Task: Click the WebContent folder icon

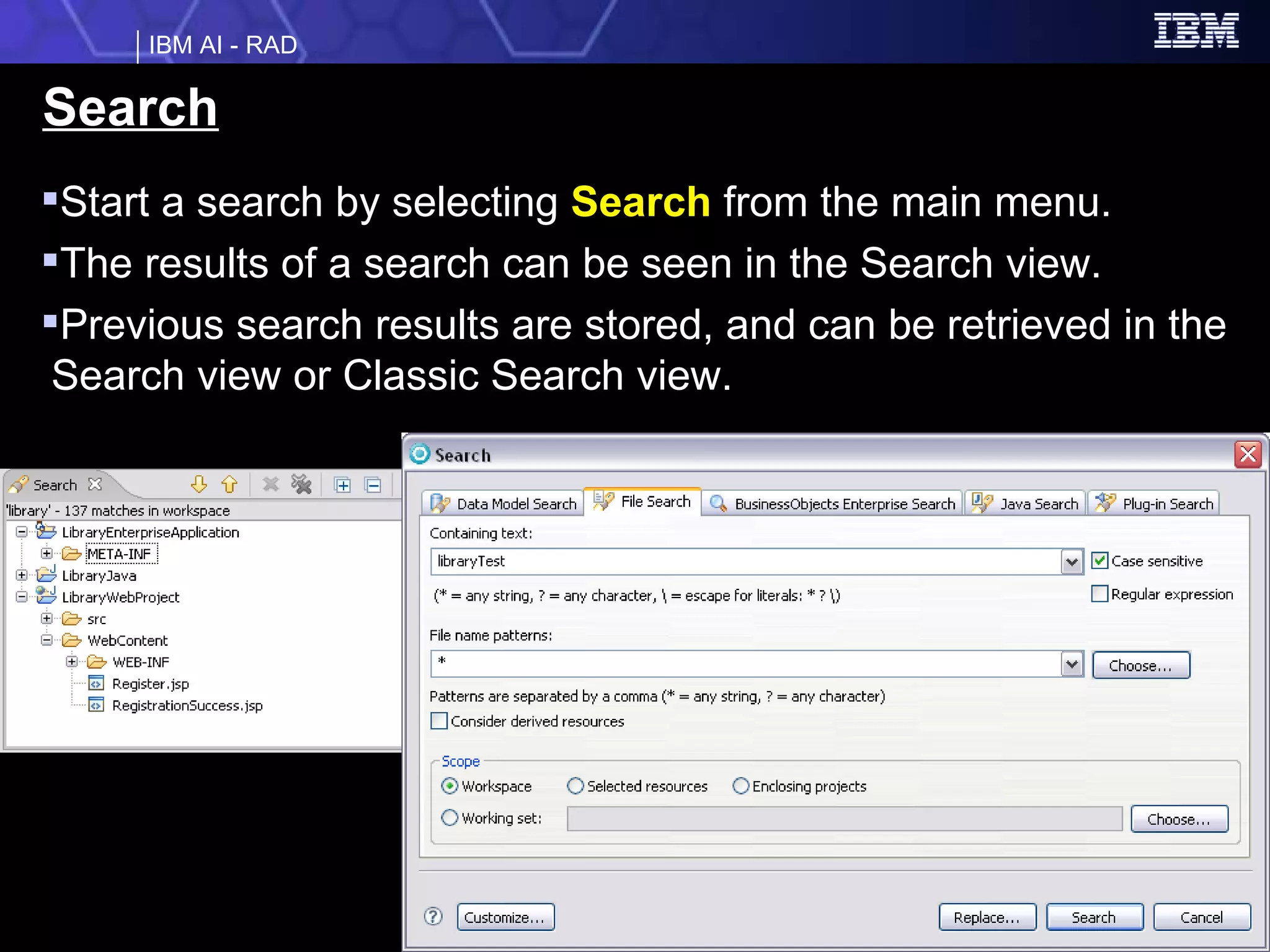Action: tap(72, 640)
